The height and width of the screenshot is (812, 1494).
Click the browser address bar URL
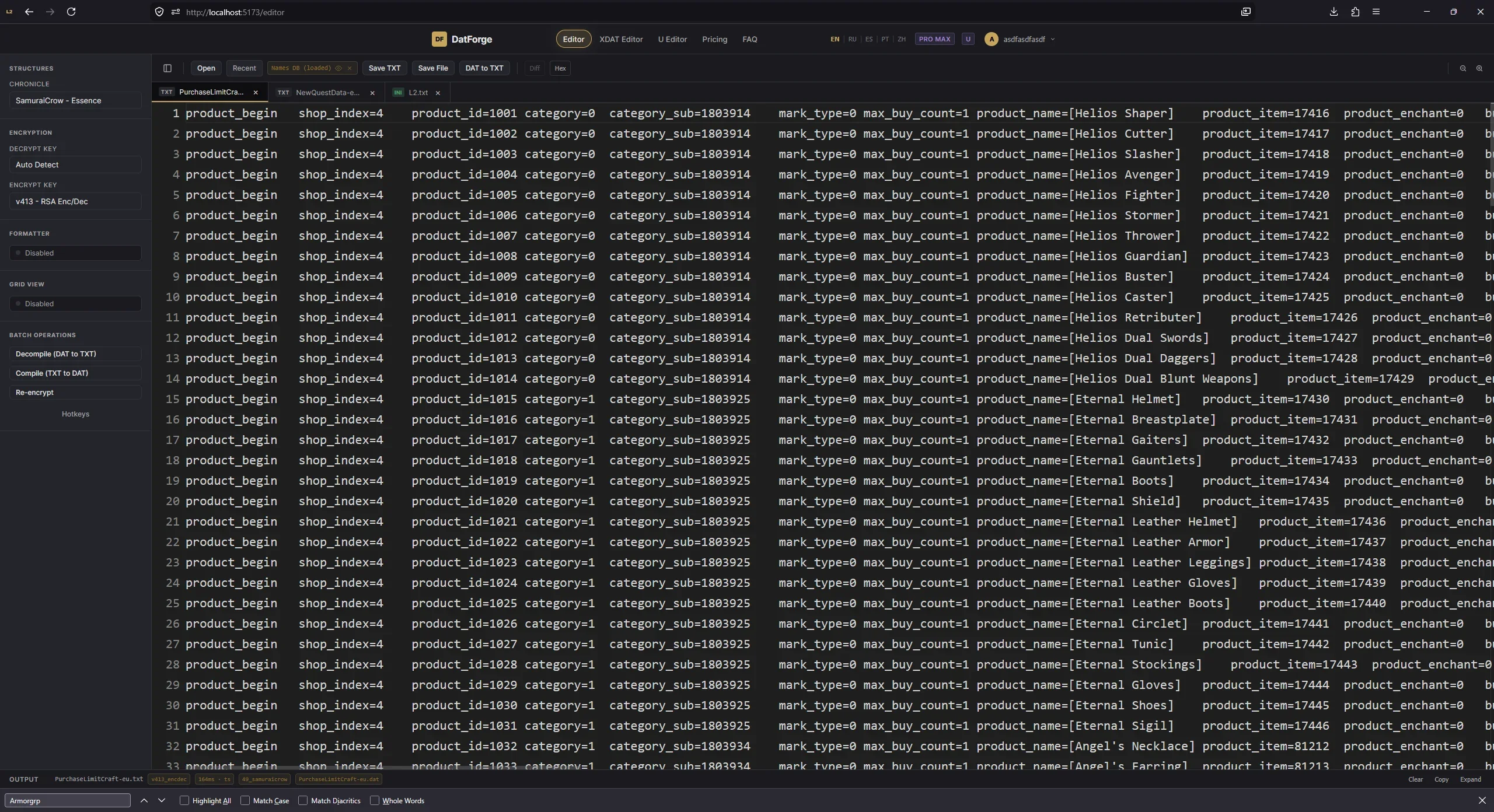click(235, 12)
